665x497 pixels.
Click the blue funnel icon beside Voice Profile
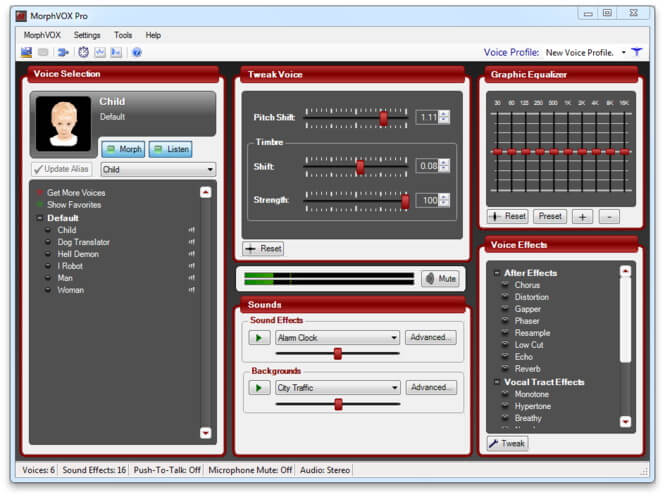pyautogui.click(x=637, y=52)
